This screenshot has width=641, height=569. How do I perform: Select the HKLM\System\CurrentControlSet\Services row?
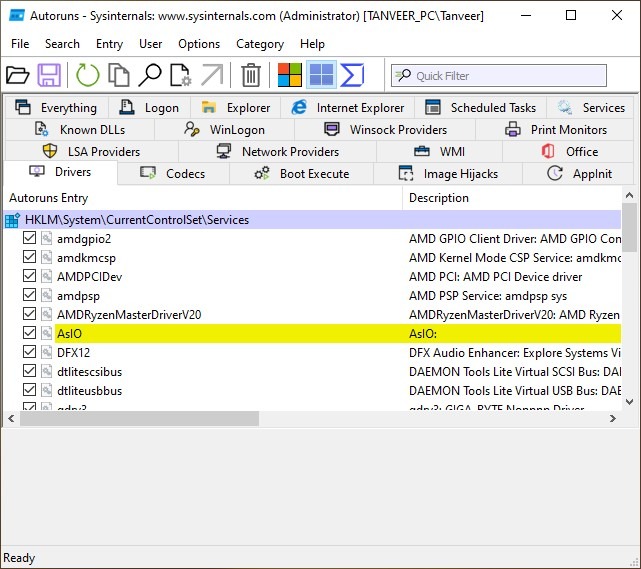click(313, 220)
